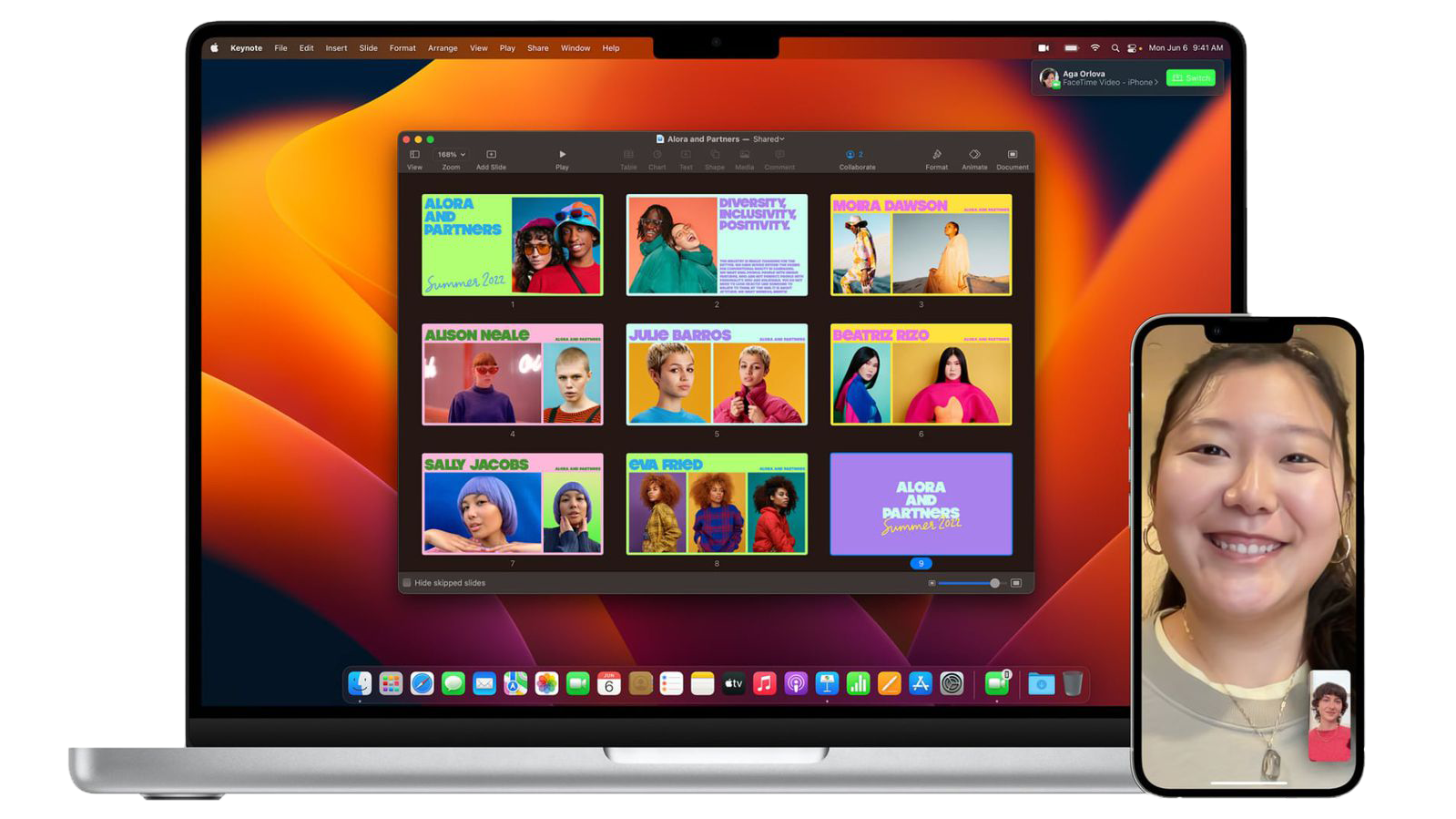This screenshot has height=819, width=1456.
Task: Open System Settings from the Dock
Action: click(x=952, y=683)
